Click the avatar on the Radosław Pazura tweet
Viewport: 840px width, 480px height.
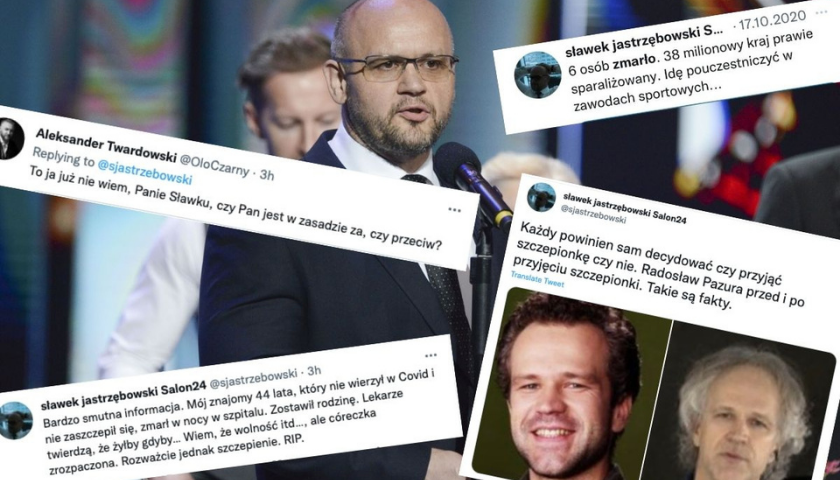click(541, 197)
